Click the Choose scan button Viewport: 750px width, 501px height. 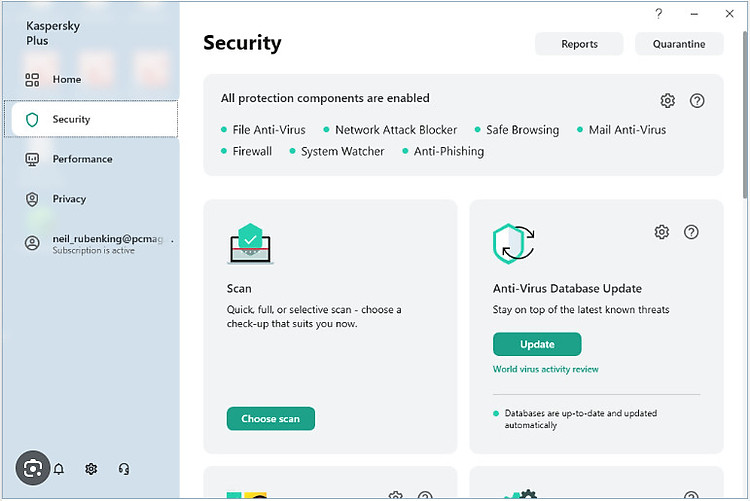click(x=271, y=419)
